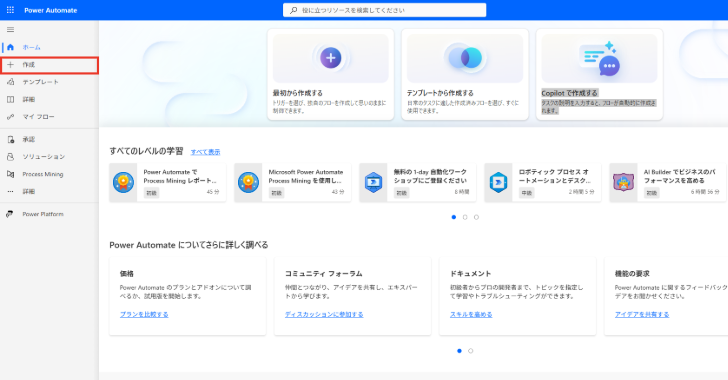Click the テンプレート icon in sidebar

10,82
